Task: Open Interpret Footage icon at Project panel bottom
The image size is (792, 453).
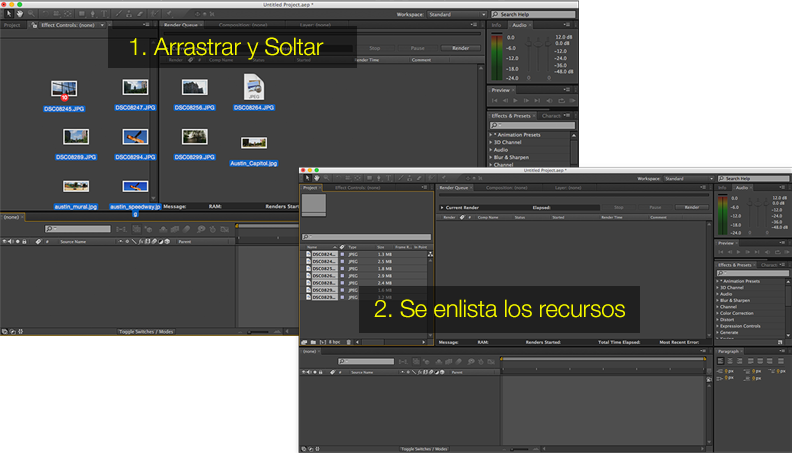Action: pos(305,342)
